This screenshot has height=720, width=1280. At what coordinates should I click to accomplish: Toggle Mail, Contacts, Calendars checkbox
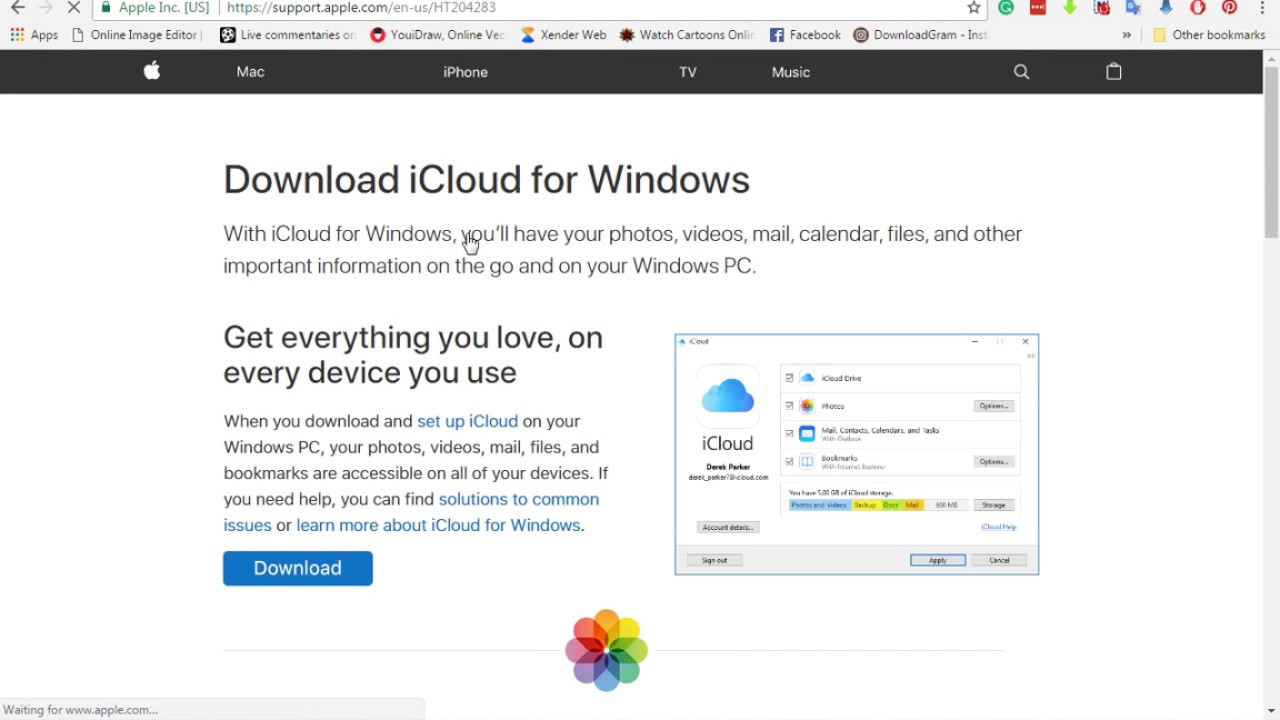coord(790,434)
